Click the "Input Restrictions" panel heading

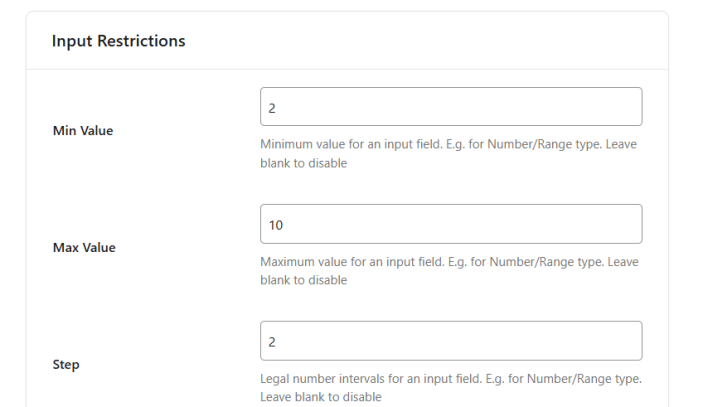[x=118, y=41]
